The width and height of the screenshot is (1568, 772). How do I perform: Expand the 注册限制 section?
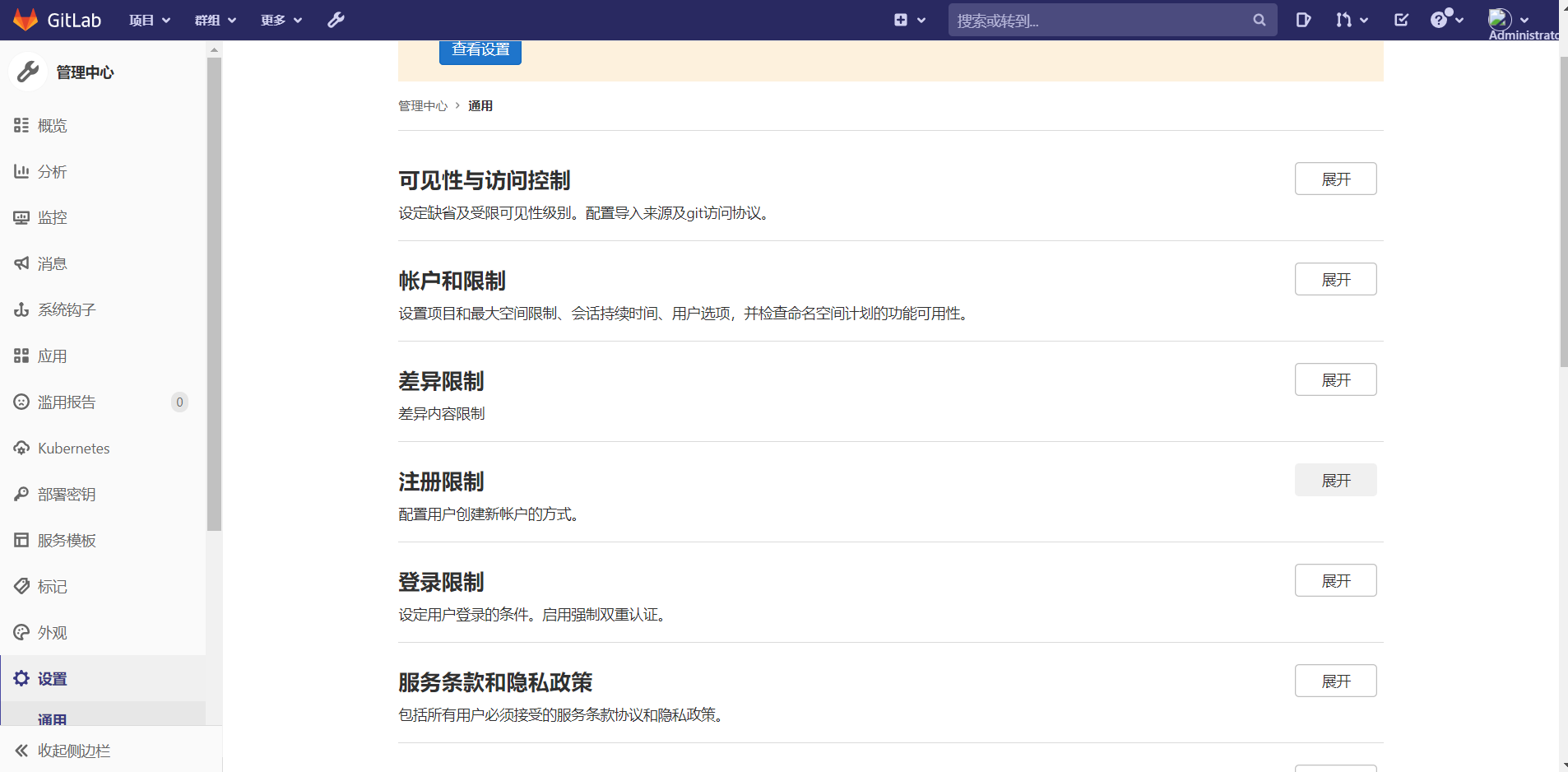(x=1335, y=480)
